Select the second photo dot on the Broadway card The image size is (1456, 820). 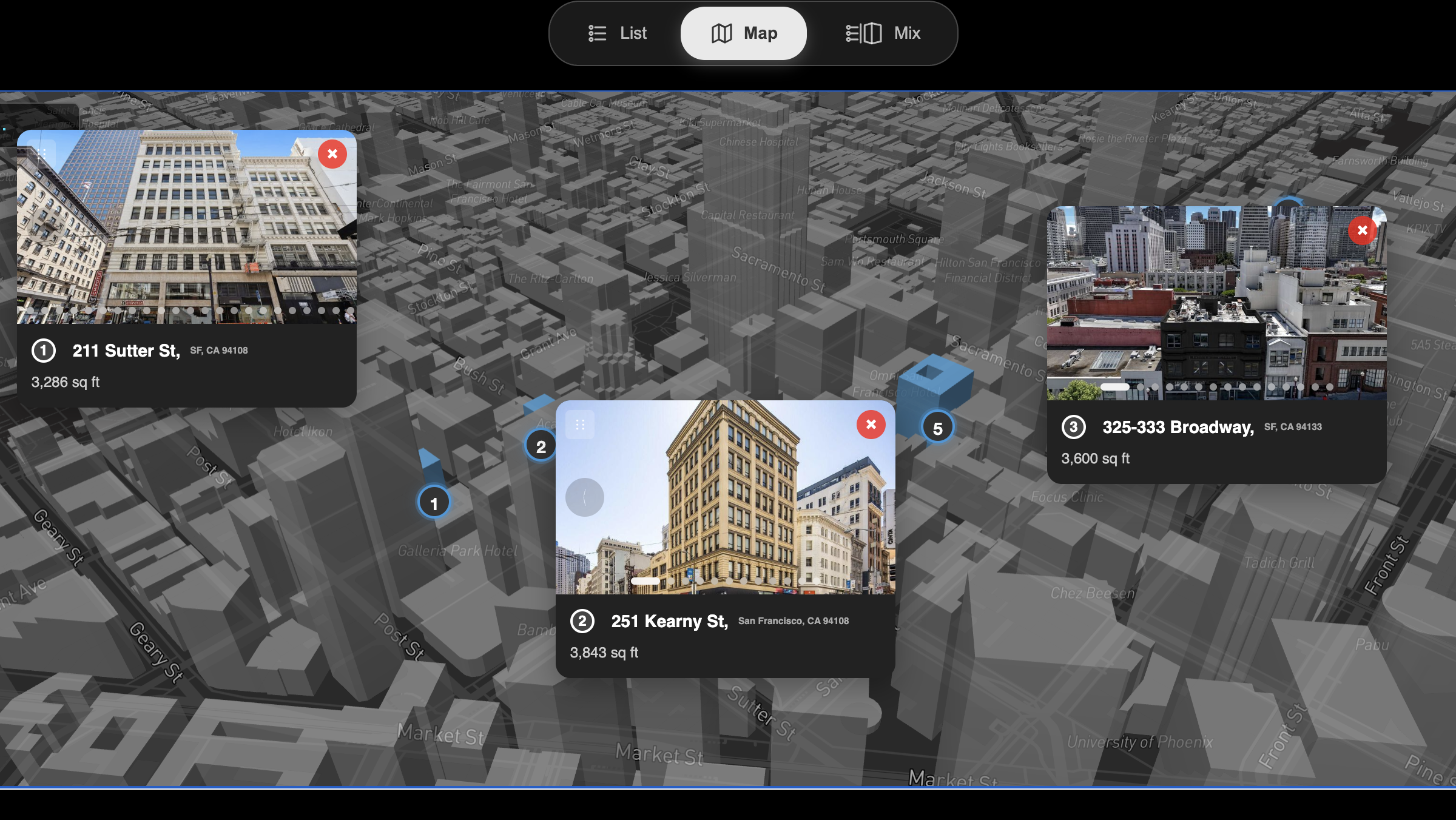pos(1141,386)
